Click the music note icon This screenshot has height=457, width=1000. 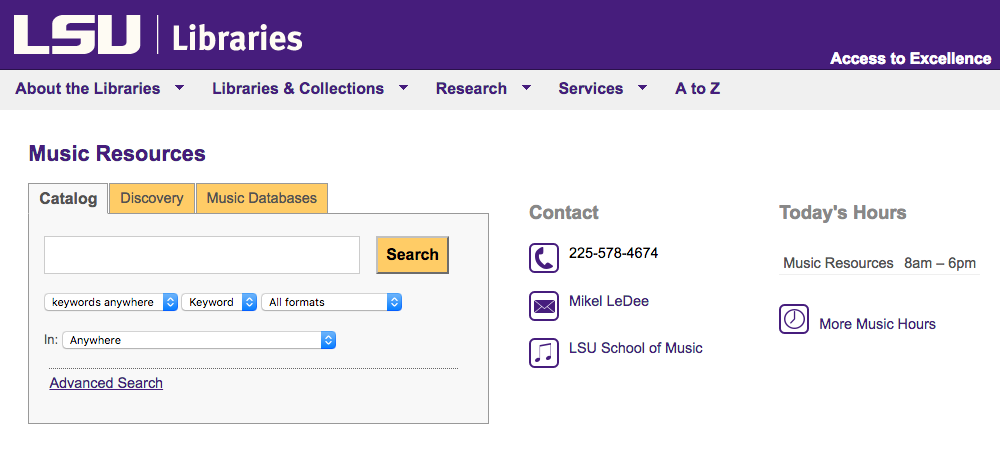click(543, 352)
